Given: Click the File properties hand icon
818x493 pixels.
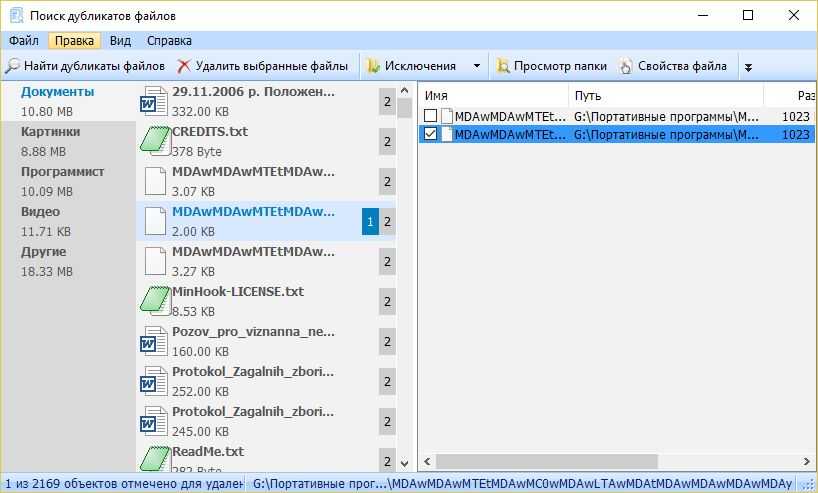Looking at the screenshot, I should click(x=626, y=66).
